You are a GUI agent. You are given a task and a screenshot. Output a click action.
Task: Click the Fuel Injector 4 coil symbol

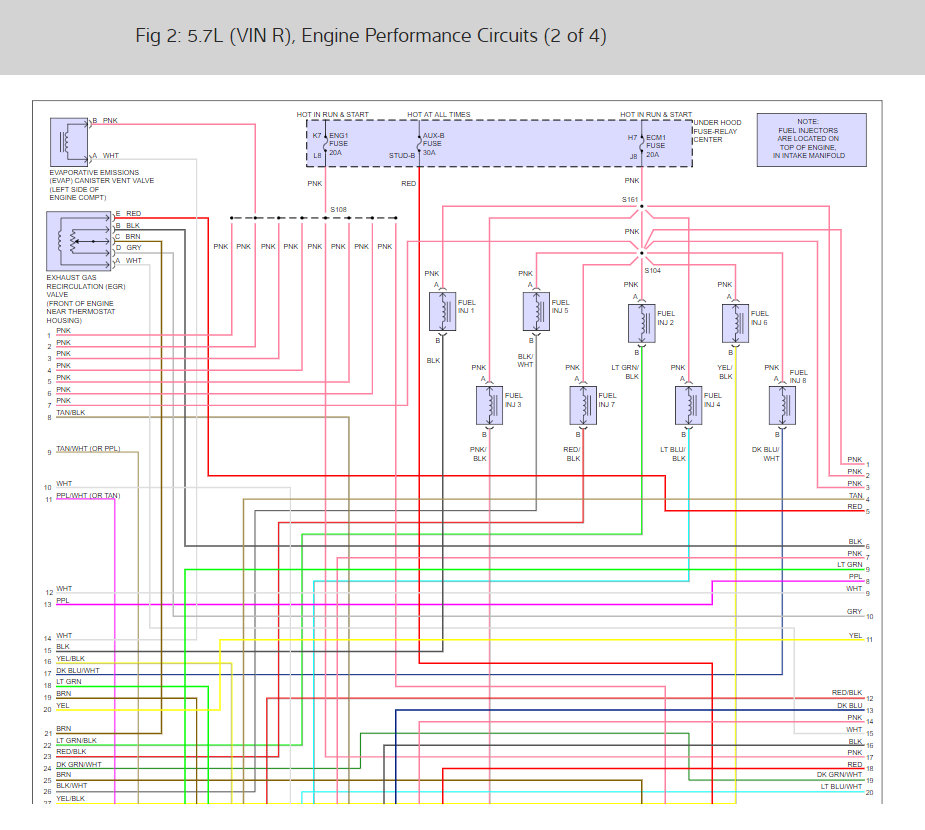[688, 405]
